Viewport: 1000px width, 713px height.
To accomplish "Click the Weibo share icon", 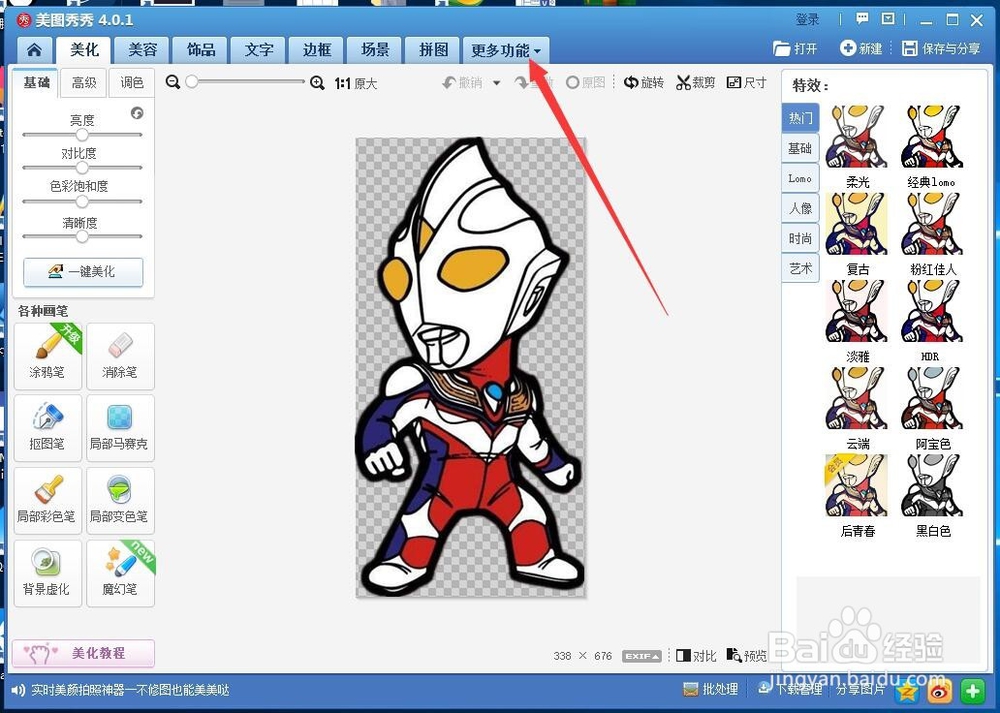I will (940, 691).
